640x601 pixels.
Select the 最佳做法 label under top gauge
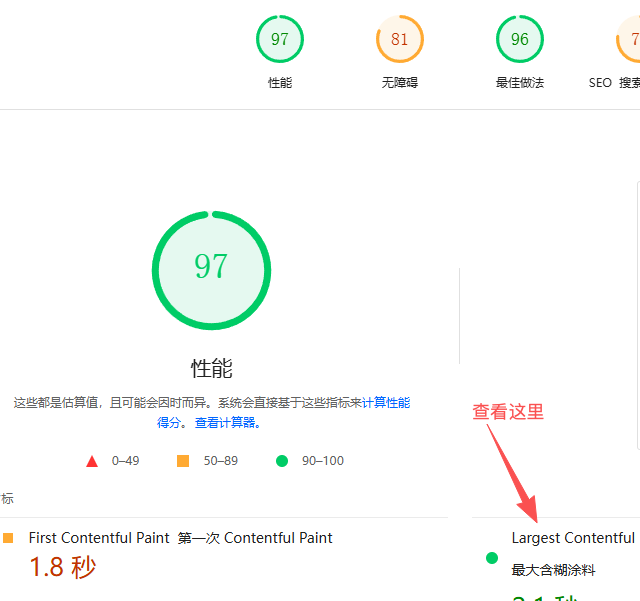click(x=520, y=83)
